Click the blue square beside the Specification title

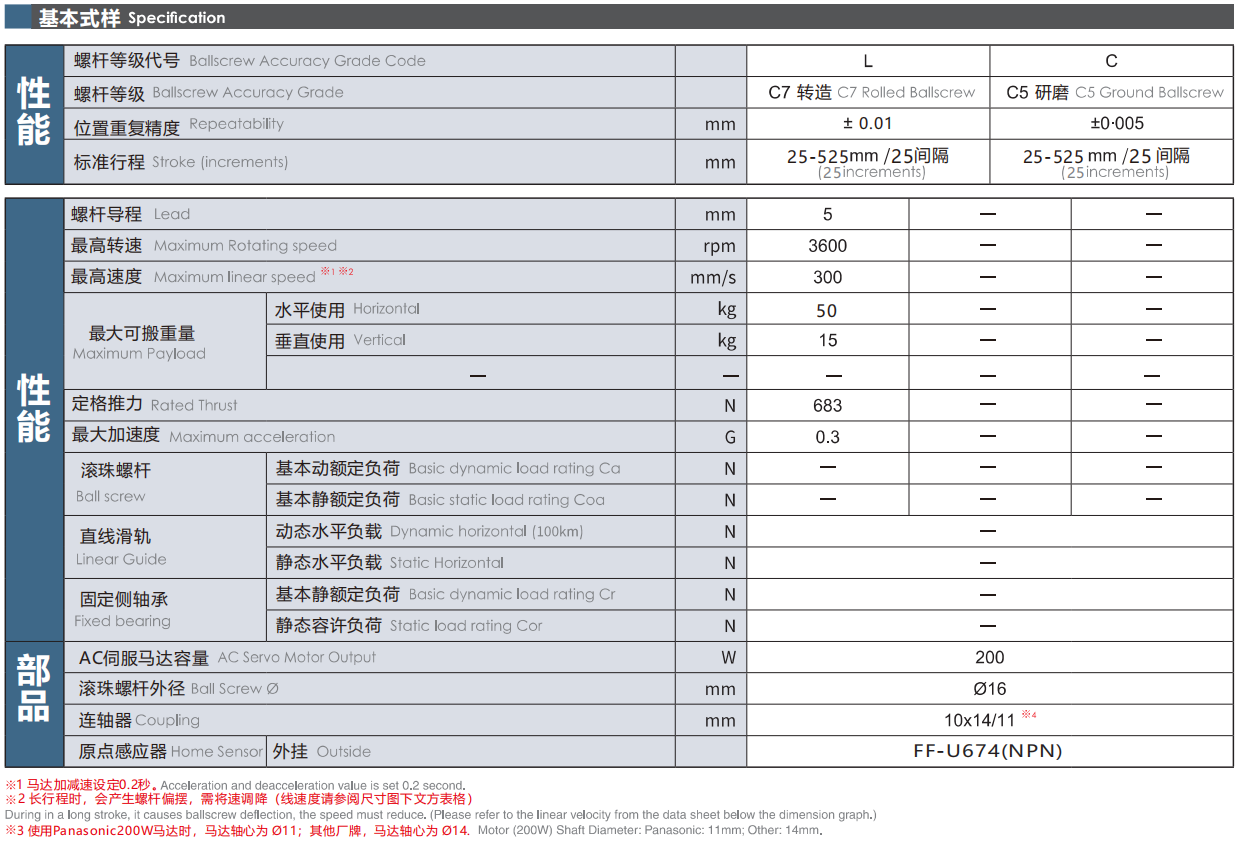(x=17, y=17)
